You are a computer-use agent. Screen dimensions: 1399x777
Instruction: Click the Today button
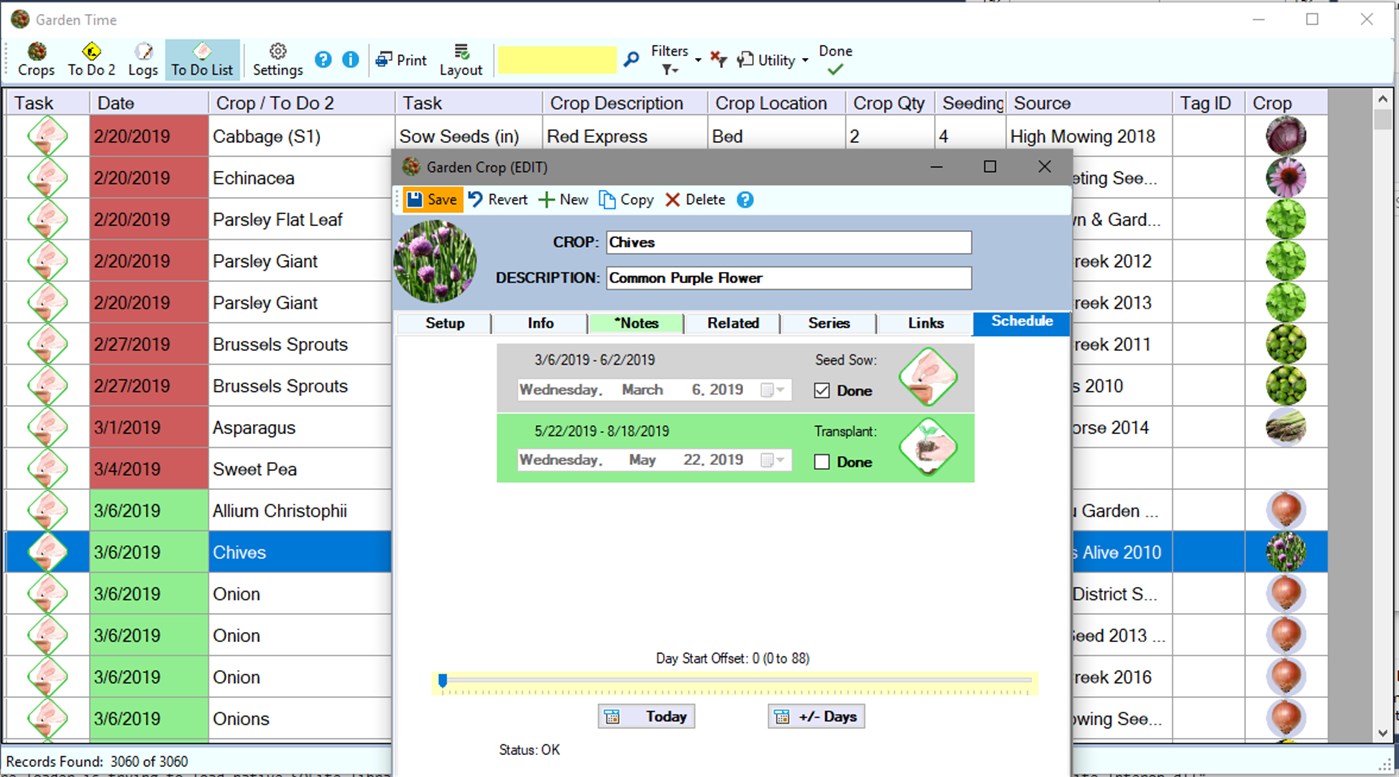646,716
